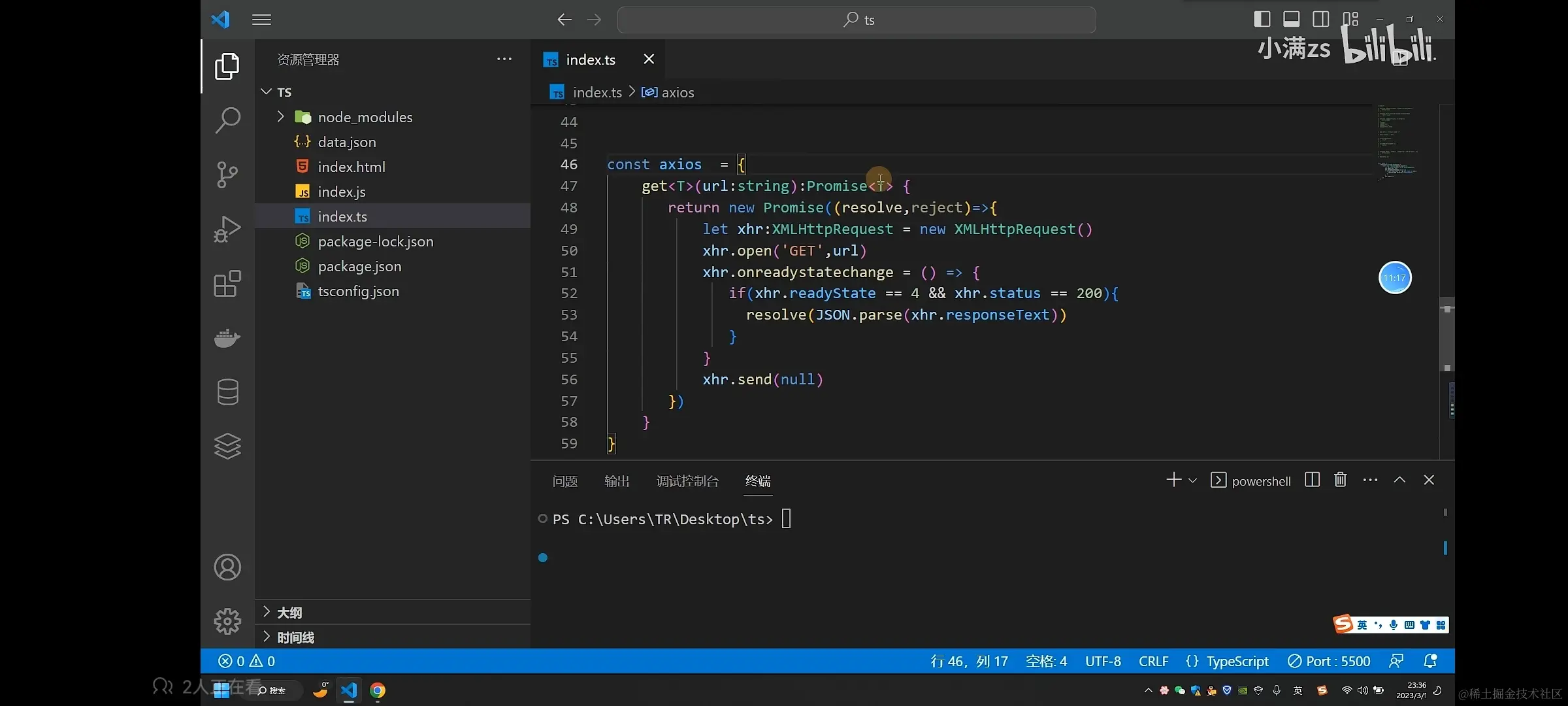Split the terminal panel
Screen dimensions: 1568x706
(x=1312, y=480)
